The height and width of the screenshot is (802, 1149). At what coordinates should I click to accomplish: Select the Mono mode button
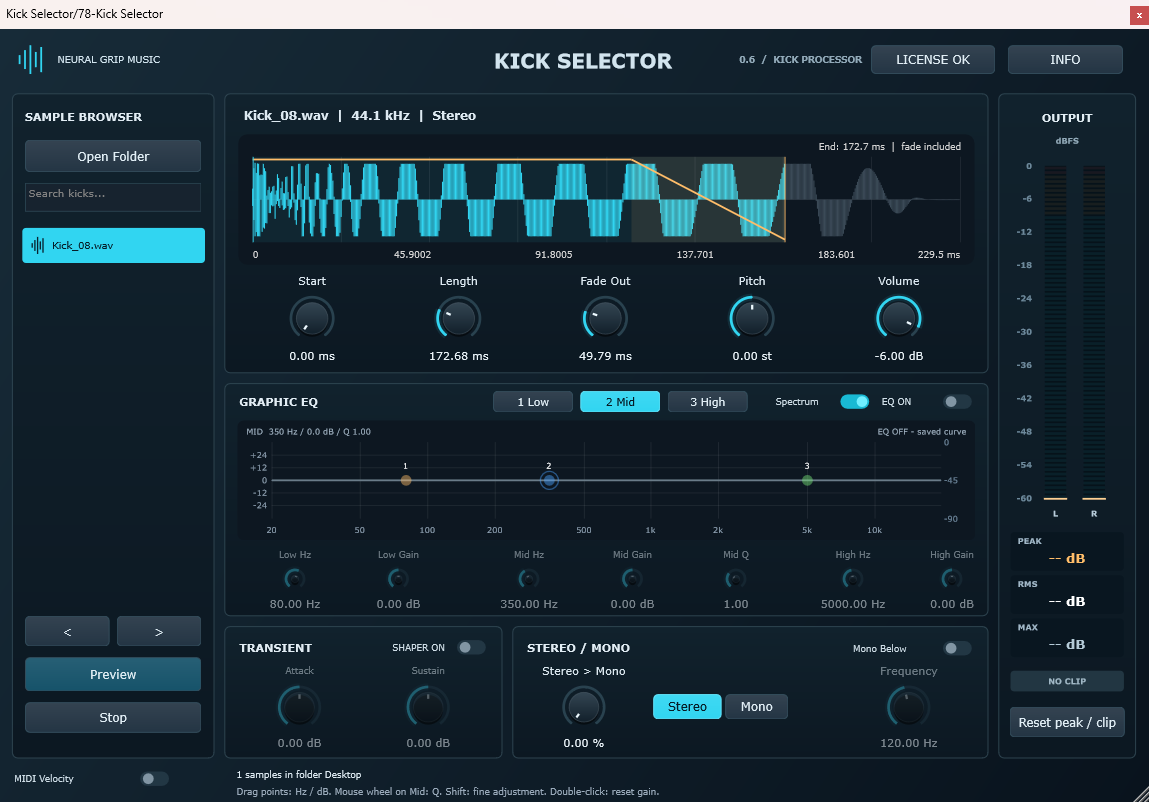click(756, 707)
